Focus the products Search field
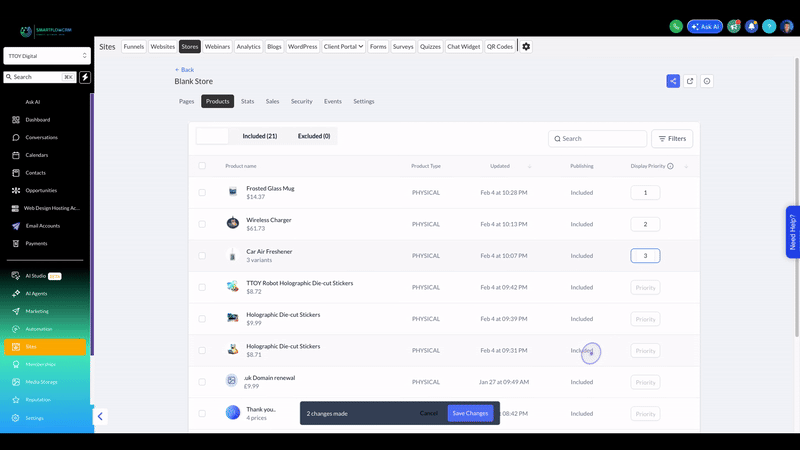The width and height of the screenshot is (800, 450). [x=597, y=139]
